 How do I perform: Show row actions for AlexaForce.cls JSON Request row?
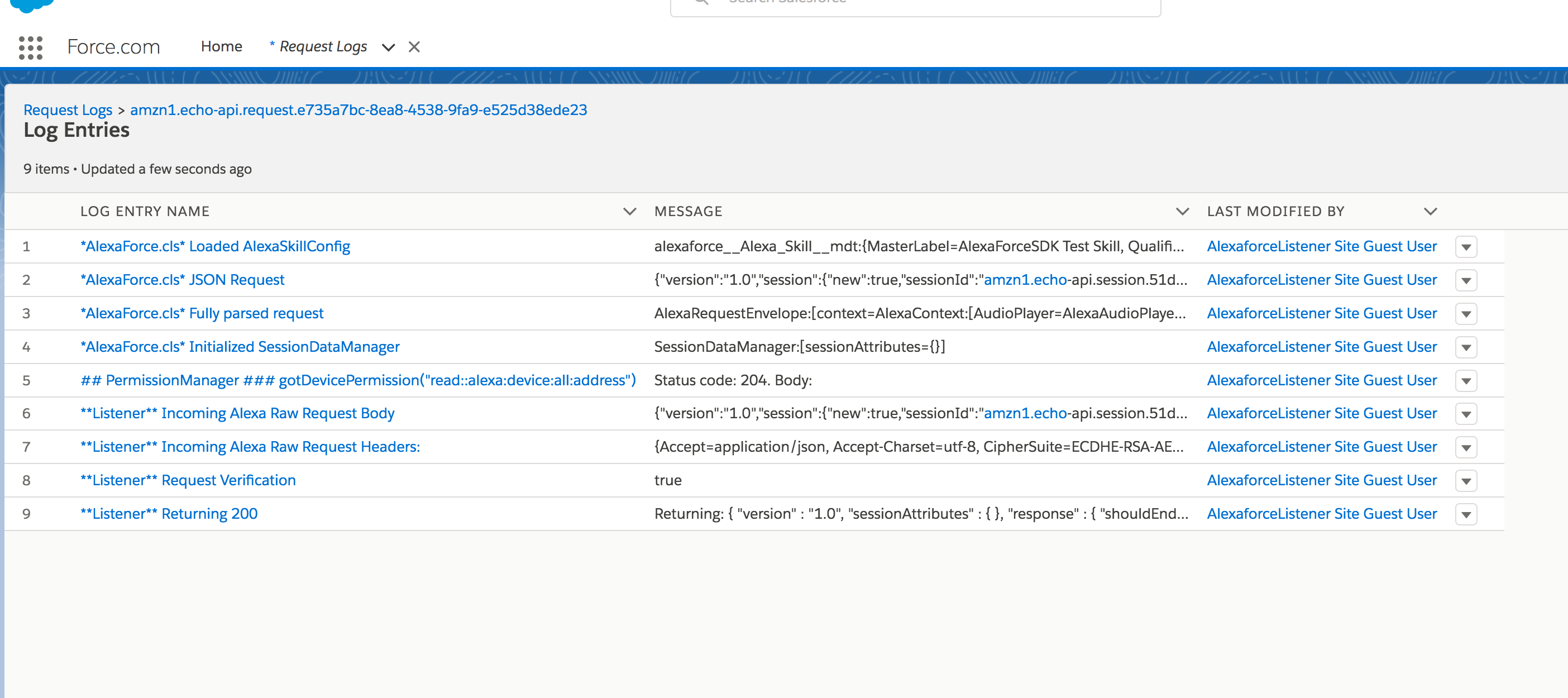1466,280
